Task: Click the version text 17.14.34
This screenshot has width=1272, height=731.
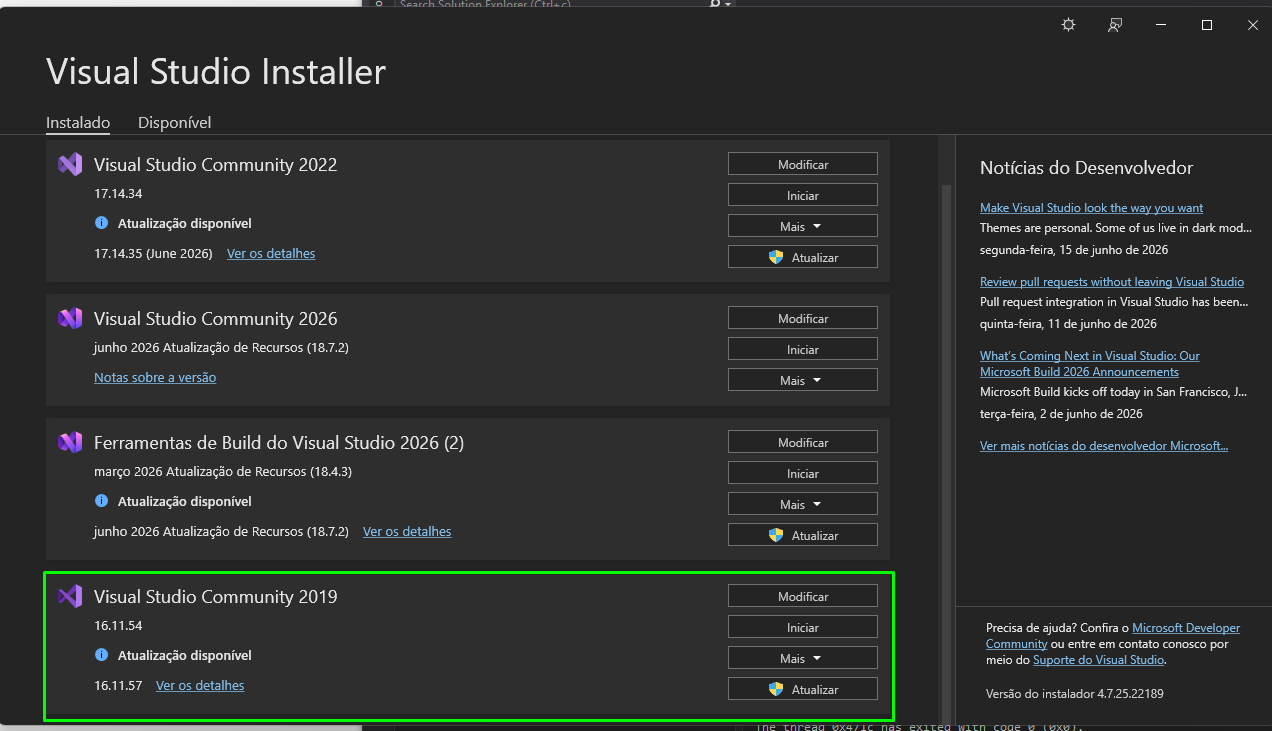Action: 118,193
